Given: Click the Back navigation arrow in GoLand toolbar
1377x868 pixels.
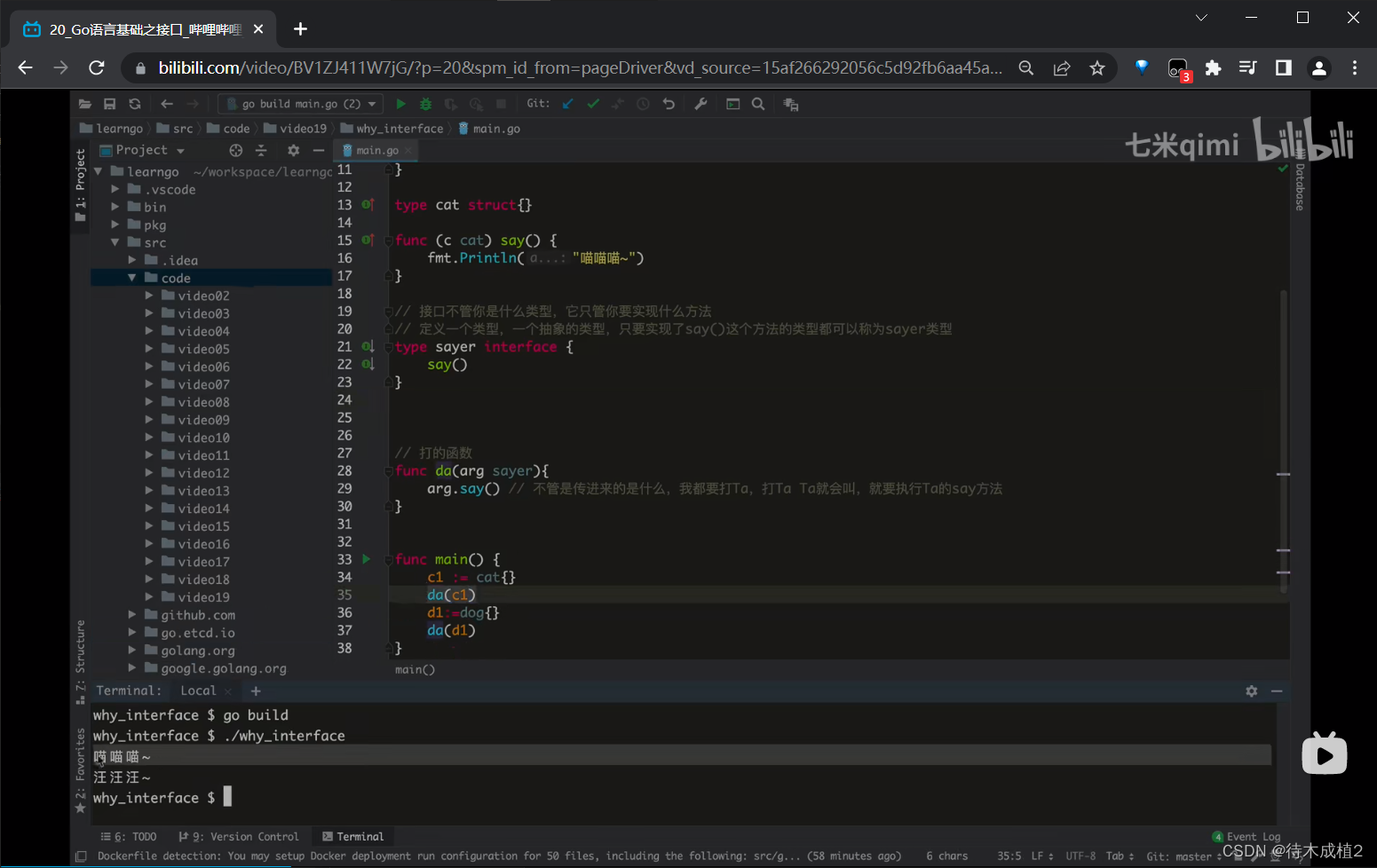Looking at the screenshot, I should (167, 104).
